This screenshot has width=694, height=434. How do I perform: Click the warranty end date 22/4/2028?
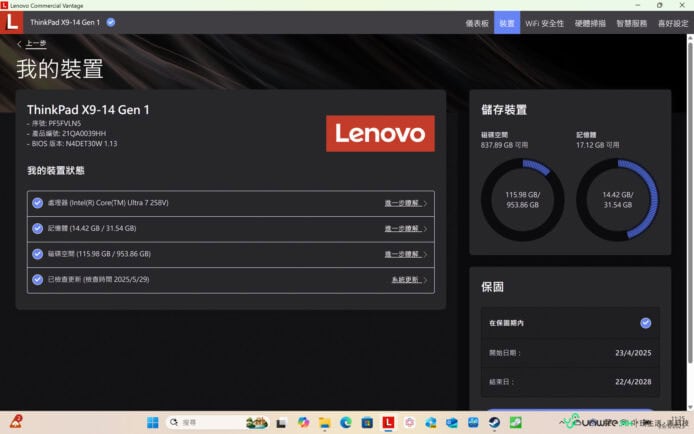[633, 382]
